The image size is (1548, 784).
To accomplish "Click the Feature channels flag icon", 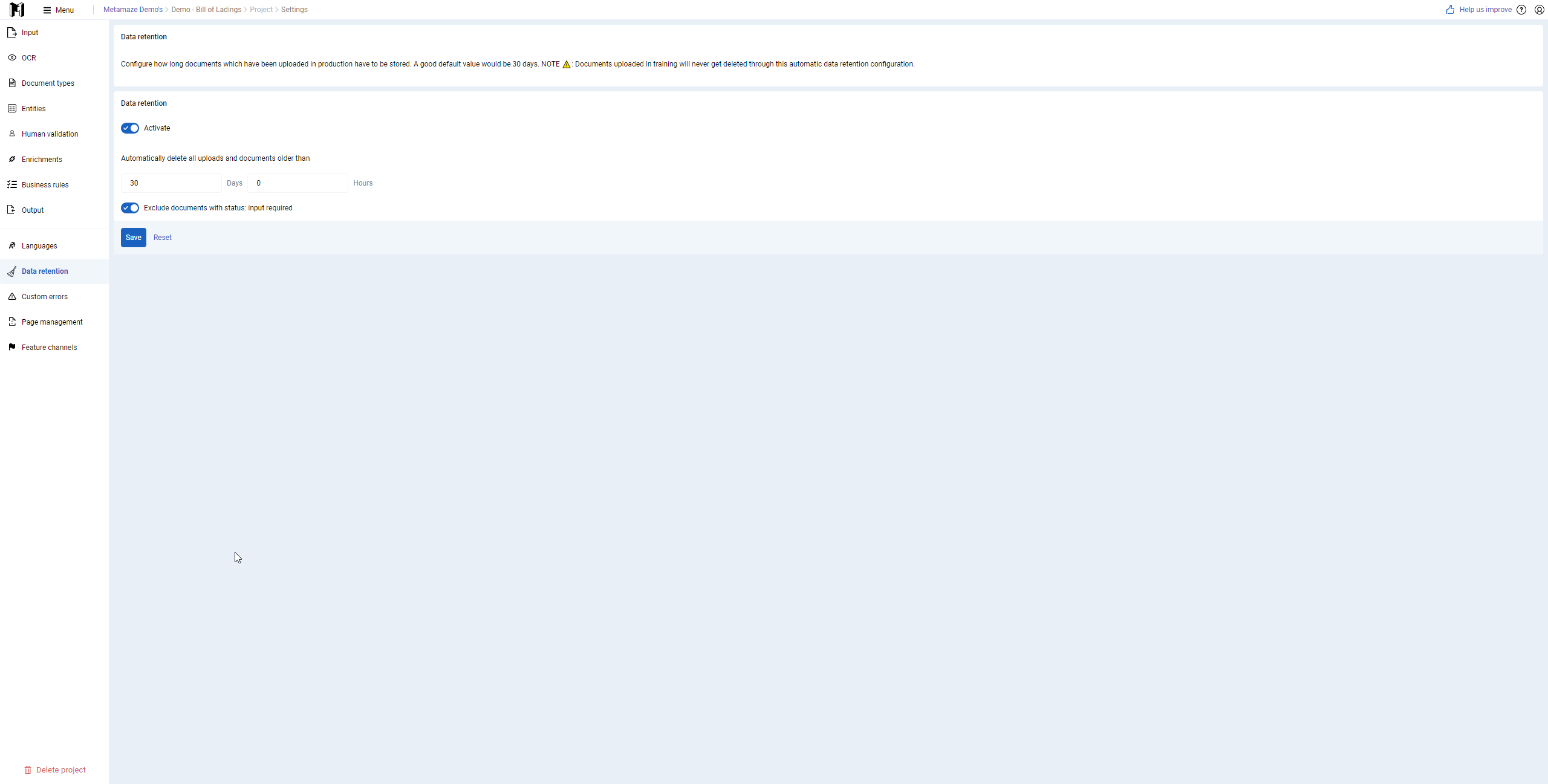I will coord(12,348).
